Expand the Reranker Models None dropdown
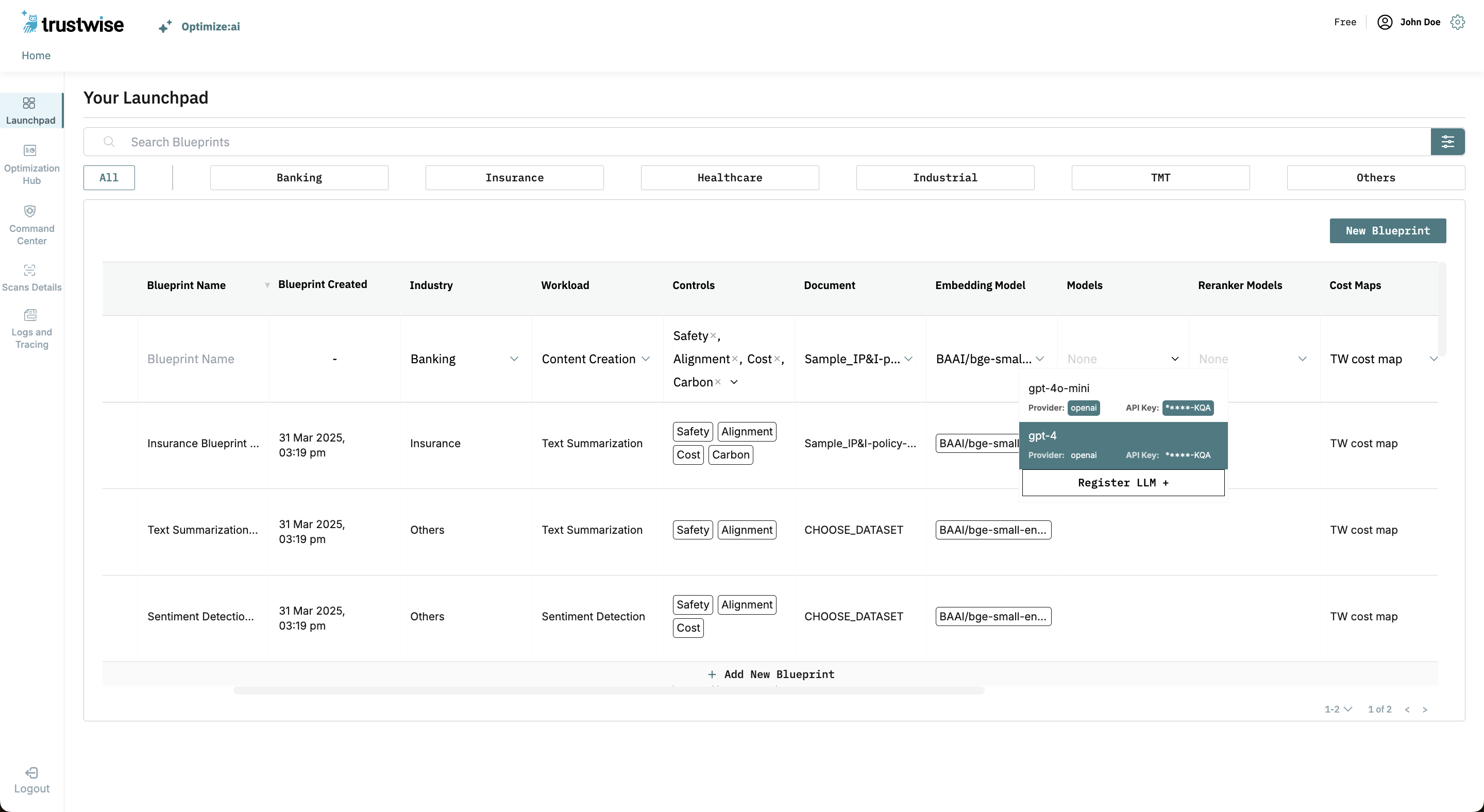The height and width of the screenshot is (812, 1484). coord(1302,359)
